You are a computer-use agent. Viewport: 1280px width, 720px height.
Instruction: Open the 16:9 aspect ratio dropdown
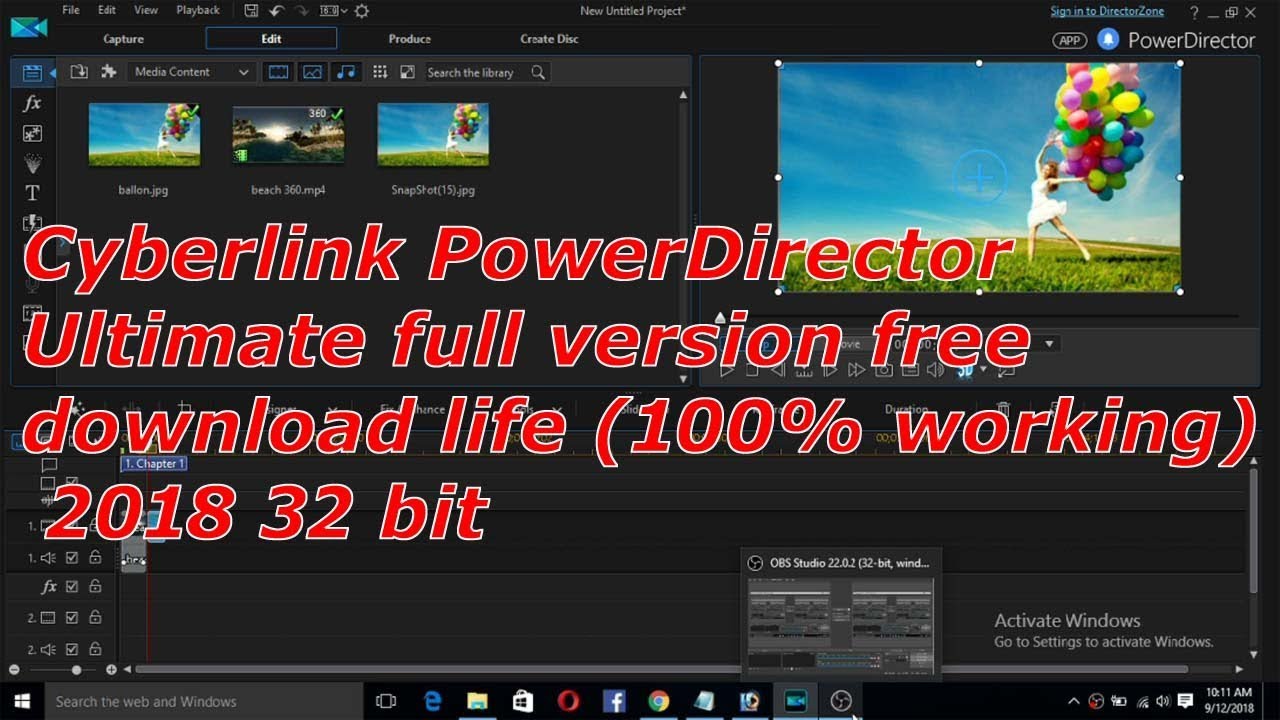335,11
